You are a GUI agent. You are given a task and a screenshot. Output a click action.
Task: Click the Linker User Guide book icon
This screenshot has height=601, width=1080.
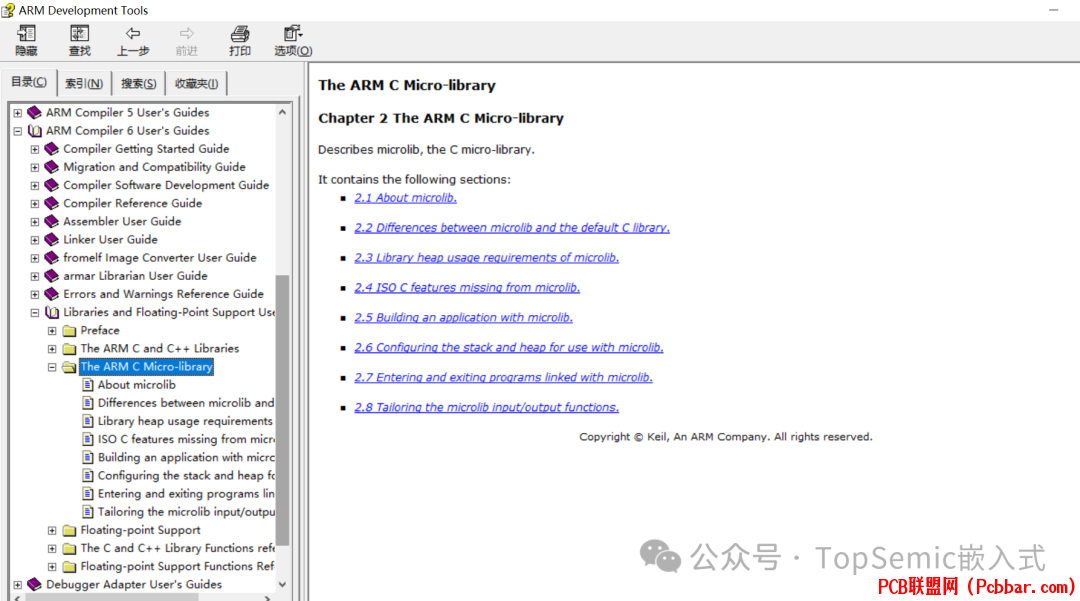coord(52,240)
